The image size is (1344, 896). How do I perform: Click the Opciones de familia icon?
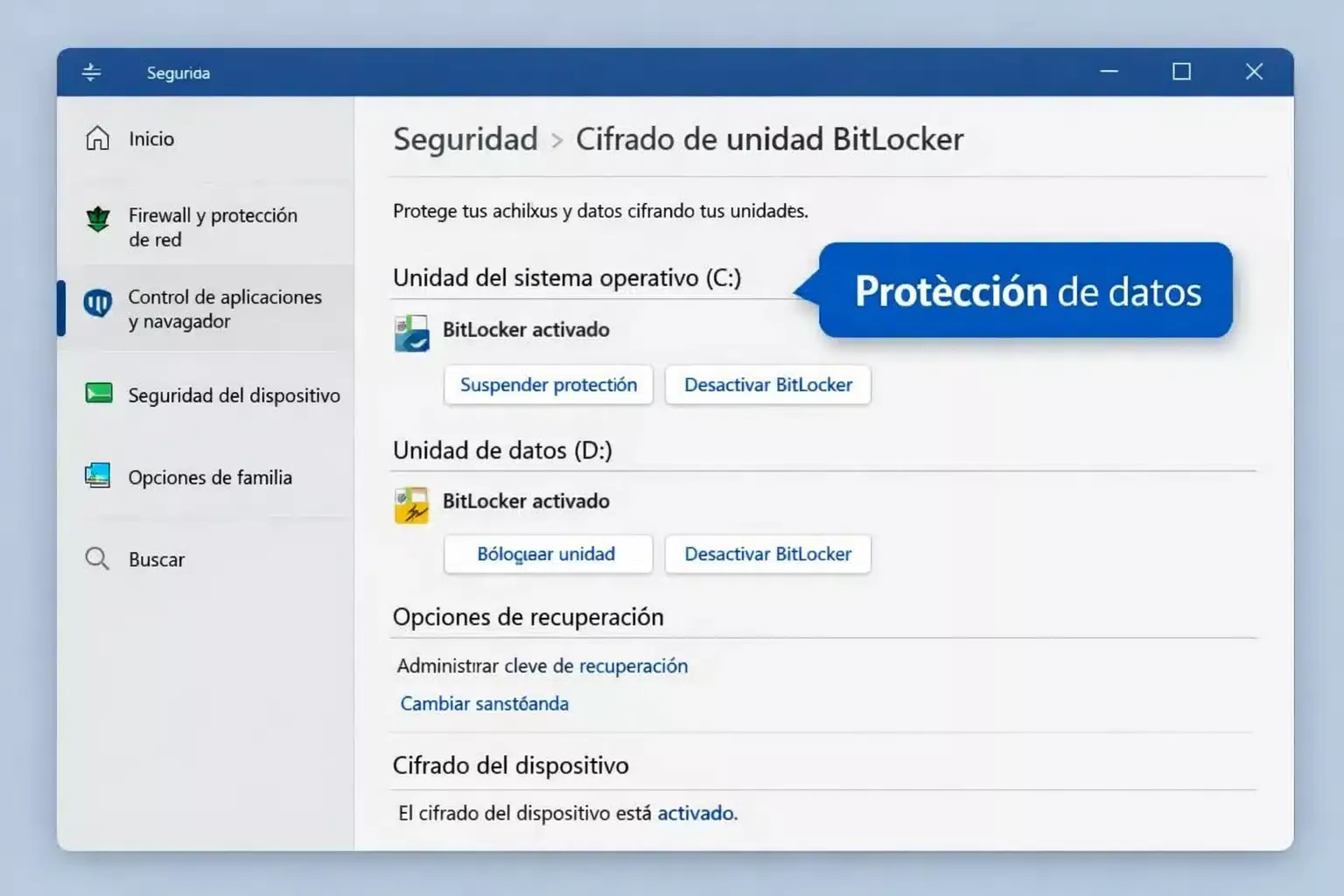click(x=96, y=476)
